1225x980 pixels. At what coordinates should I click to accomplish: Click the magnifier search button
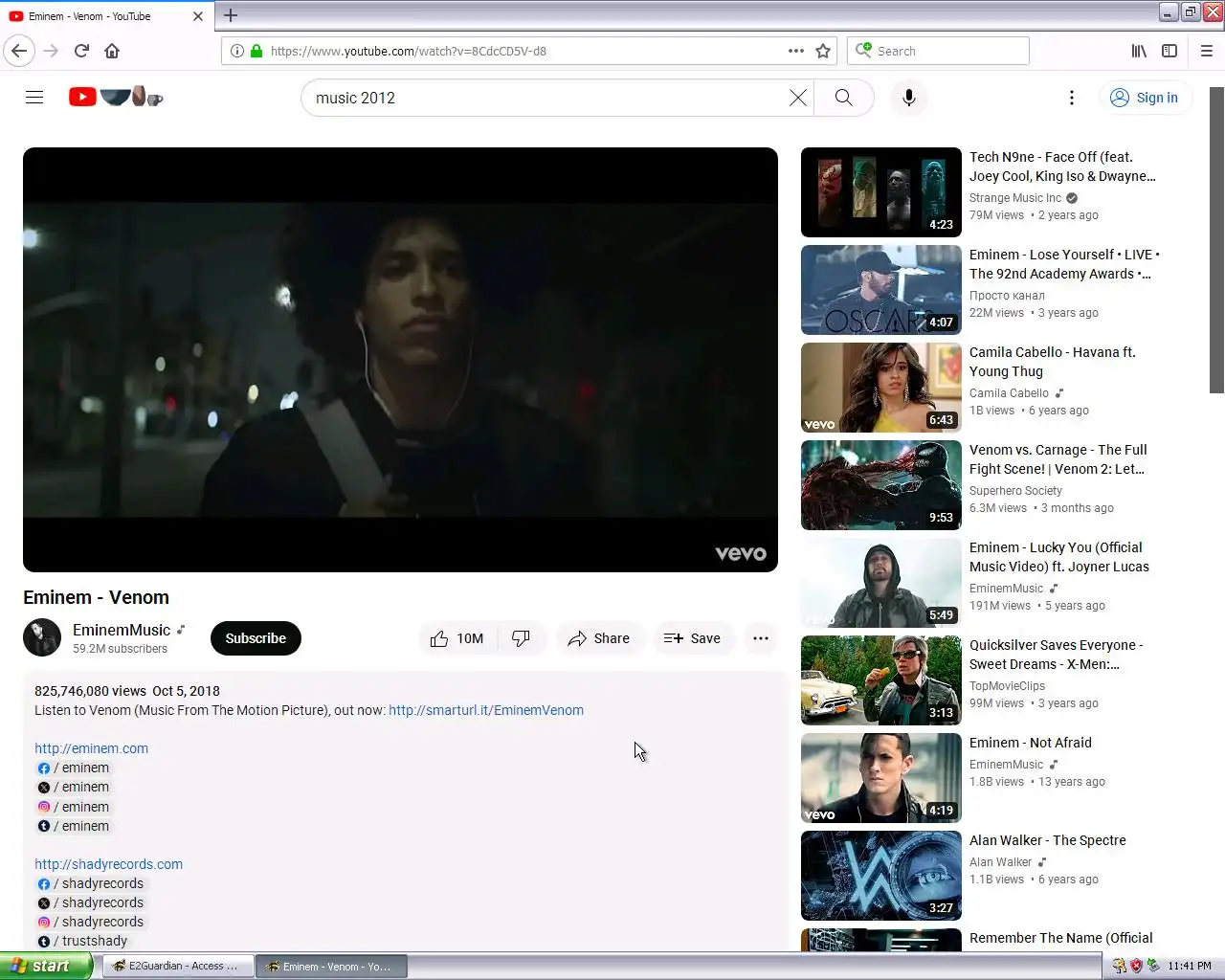point(843,98)
